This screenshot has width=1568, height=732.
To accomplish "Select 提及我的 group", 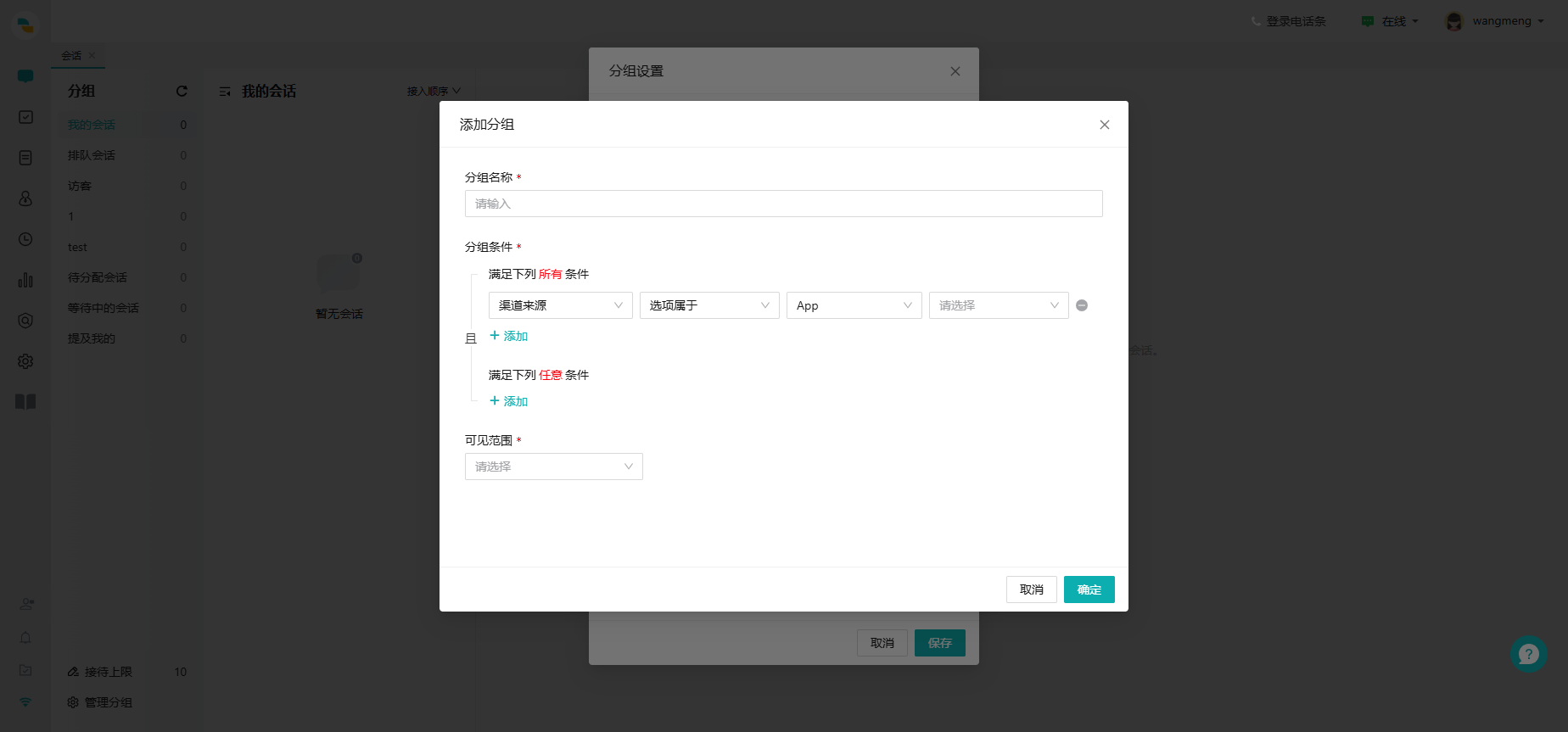I will point(127,338).
